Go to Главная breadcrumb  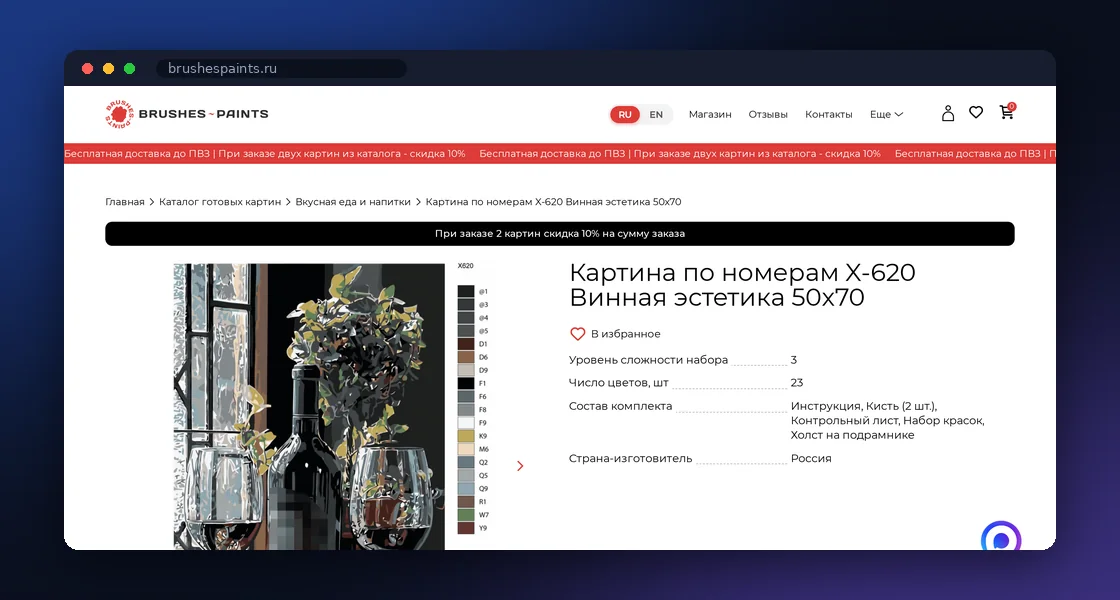[125, 202]
